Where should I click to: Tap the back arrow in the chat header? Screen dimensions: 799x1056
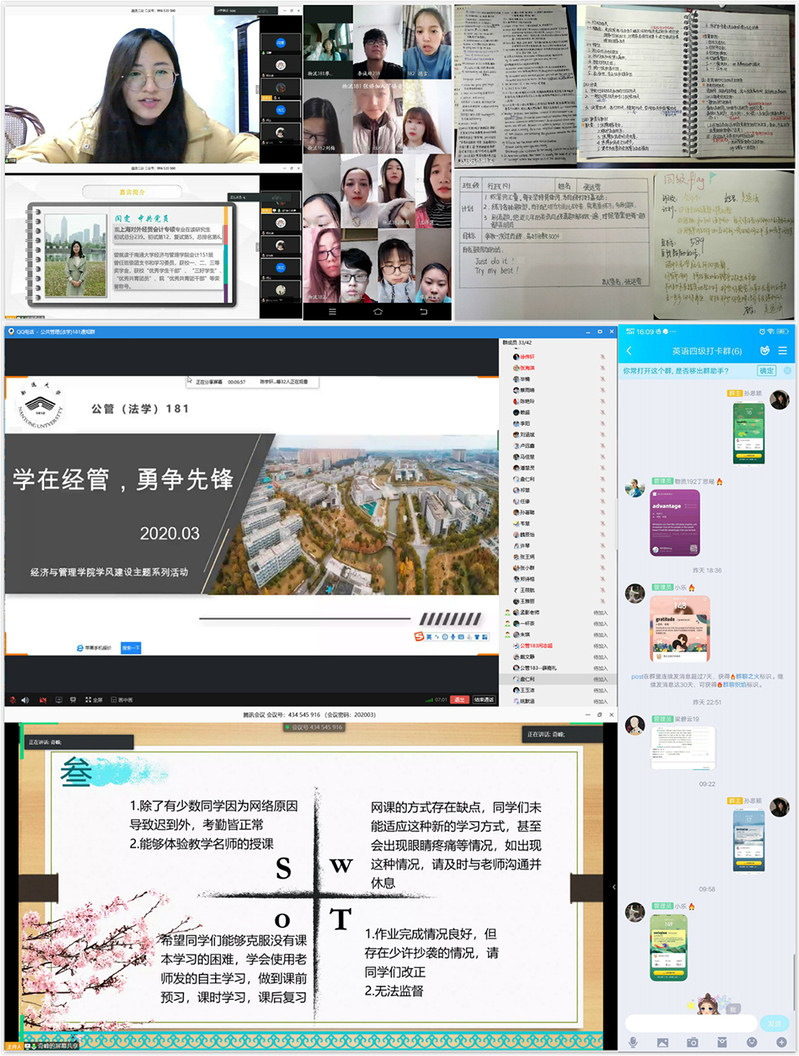629,351
